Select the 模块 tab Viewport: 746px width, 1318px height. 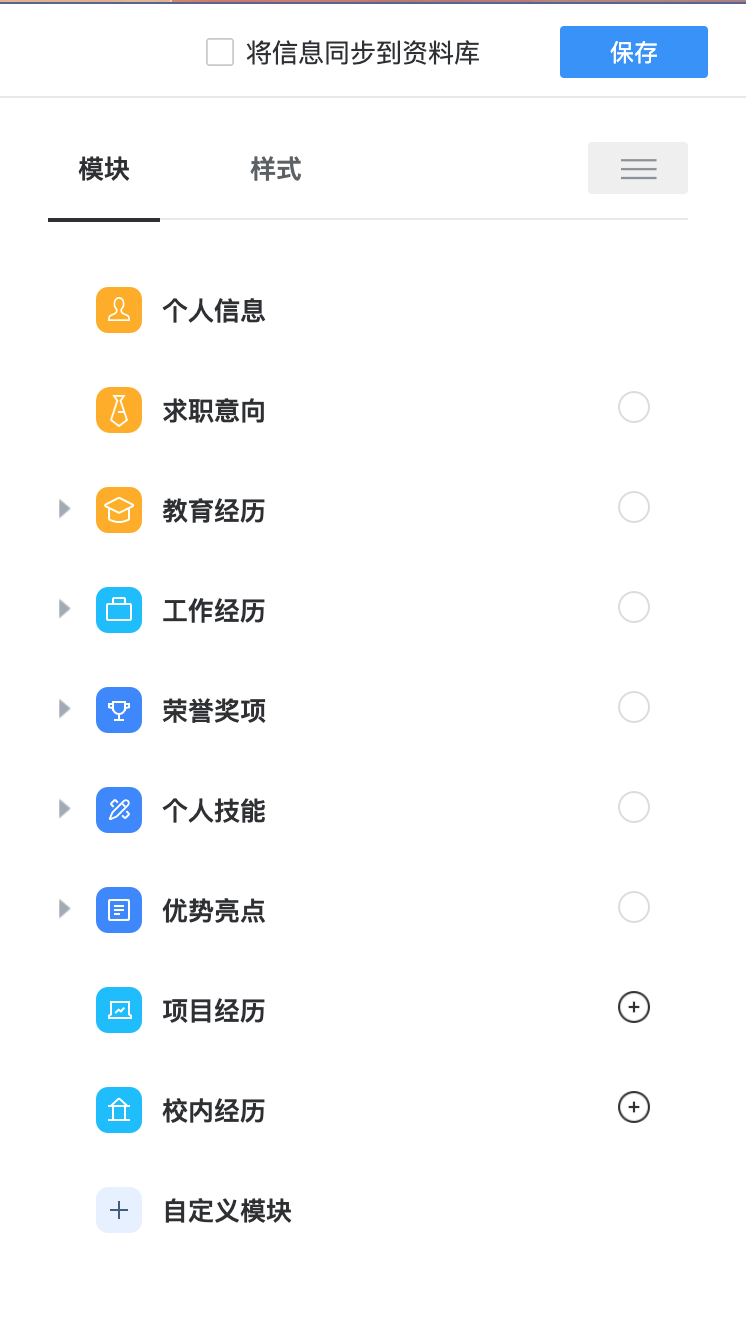click(104, 169)
